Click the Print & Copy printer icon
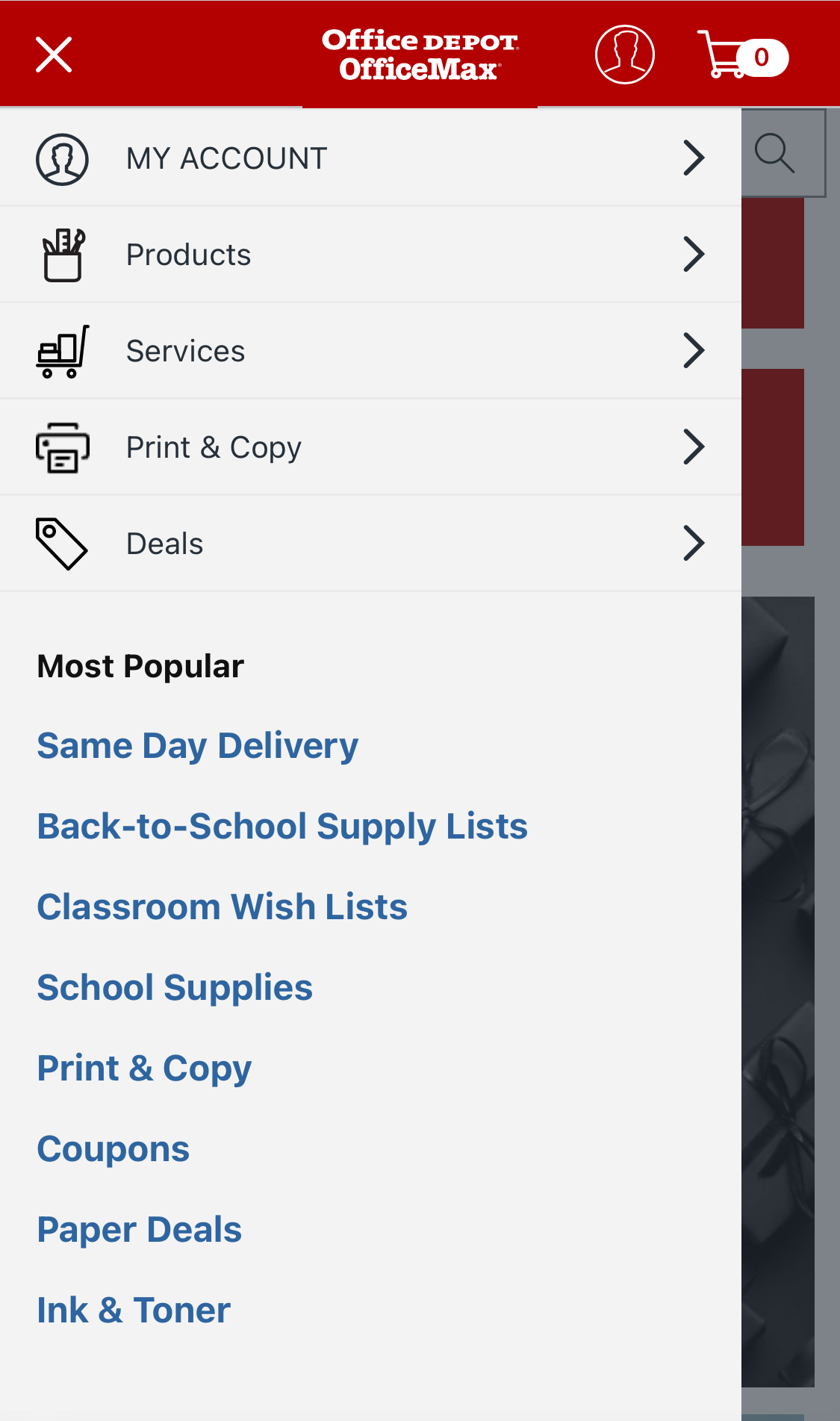Image resolution: width=840 pixels, height=1421 pixels. pyautogui.click(x=63, y=447)
